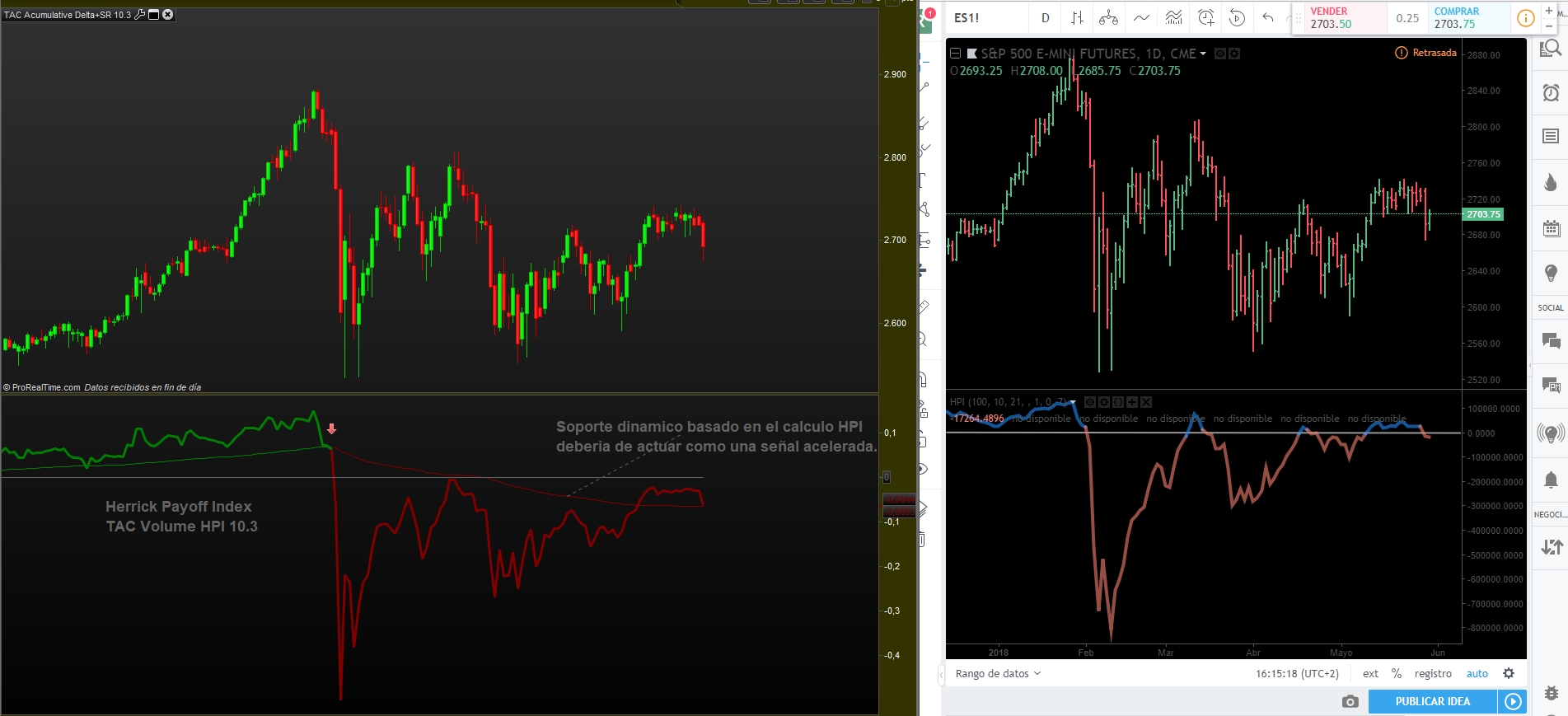Open settings wrench for TAC Acumulative Delta indicator

pyautogui.click(x=139, y=15)
